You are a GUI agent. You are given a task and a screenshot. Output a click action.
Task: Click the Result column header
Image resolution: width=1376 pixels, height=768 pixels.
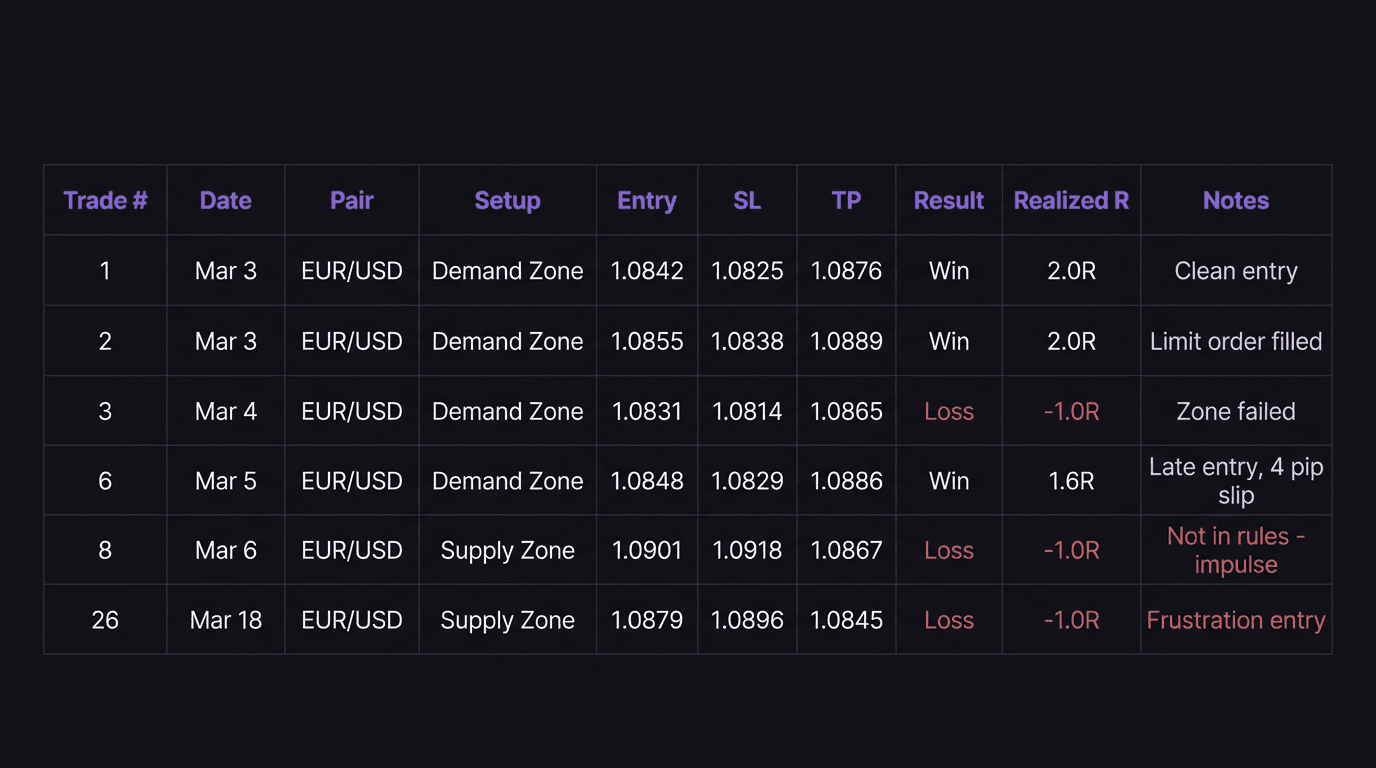click(948, 200)
